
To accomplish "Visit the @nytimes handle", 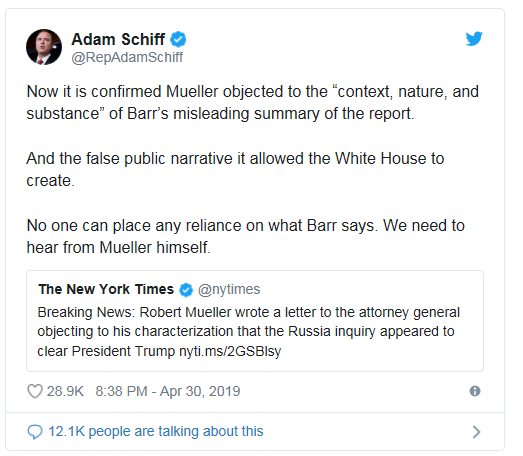I will [229, 290].
